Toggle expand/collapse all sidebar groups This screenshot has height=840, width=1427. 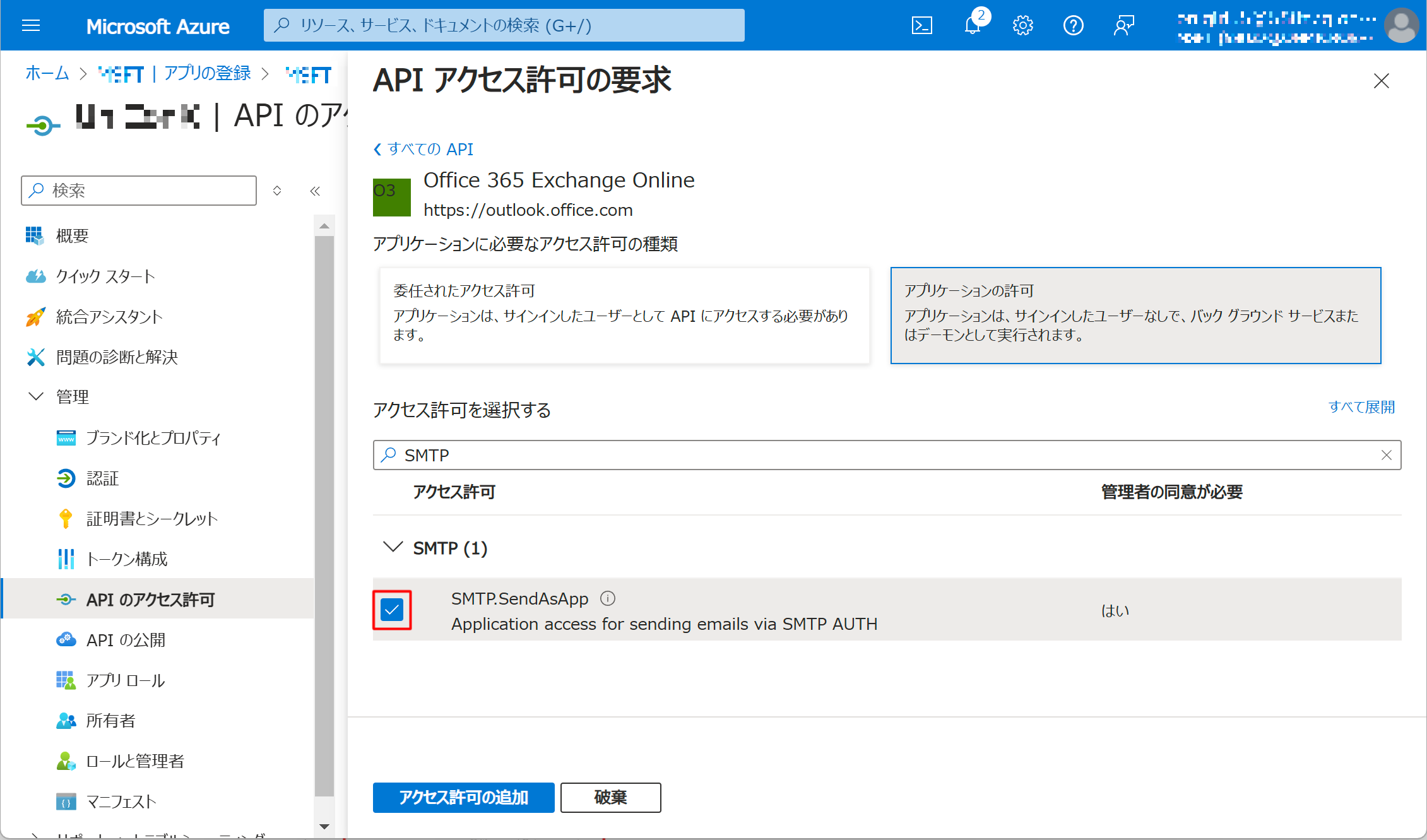click(277, 191)
